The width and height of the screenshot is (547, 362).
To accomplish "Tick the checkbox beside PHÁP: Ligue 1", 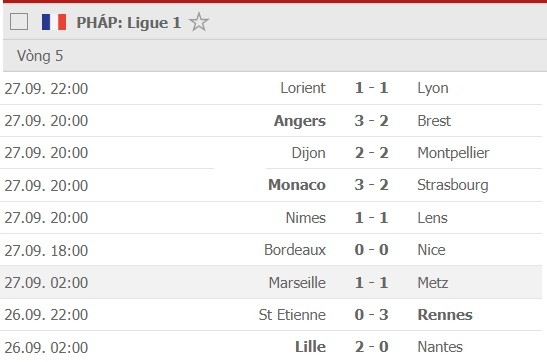I will pyautogui.click(x=19, y=22).
